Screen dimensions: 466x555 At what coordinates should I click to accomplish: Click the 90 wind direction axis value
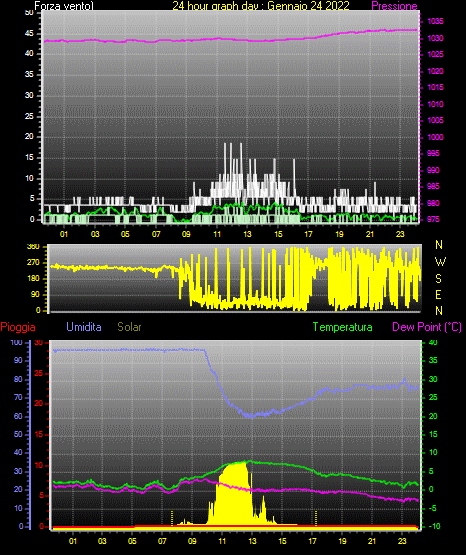click(x=35, y=294)
